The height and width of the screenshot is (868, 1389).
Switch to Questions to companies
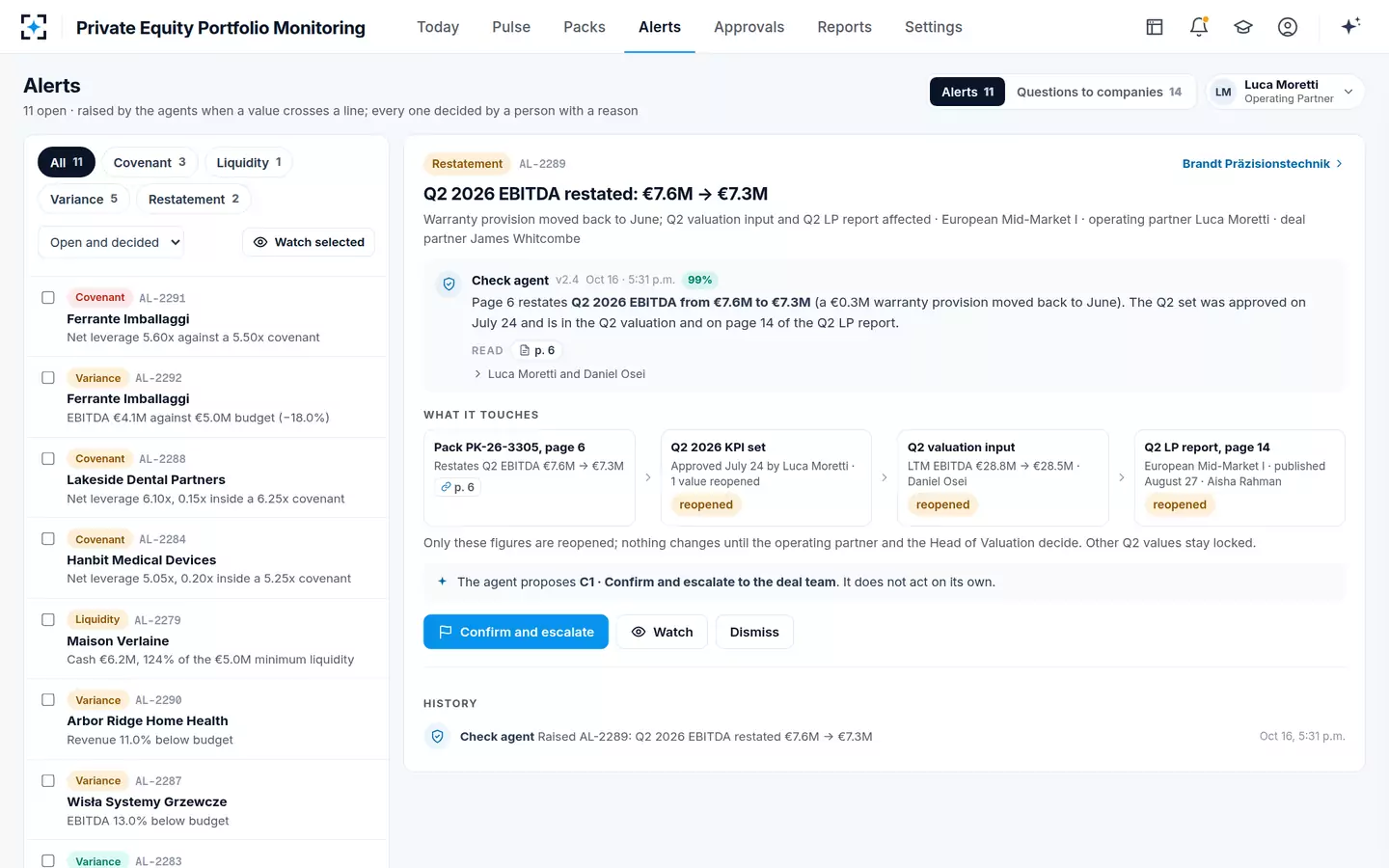click(x=1099, y=92)
